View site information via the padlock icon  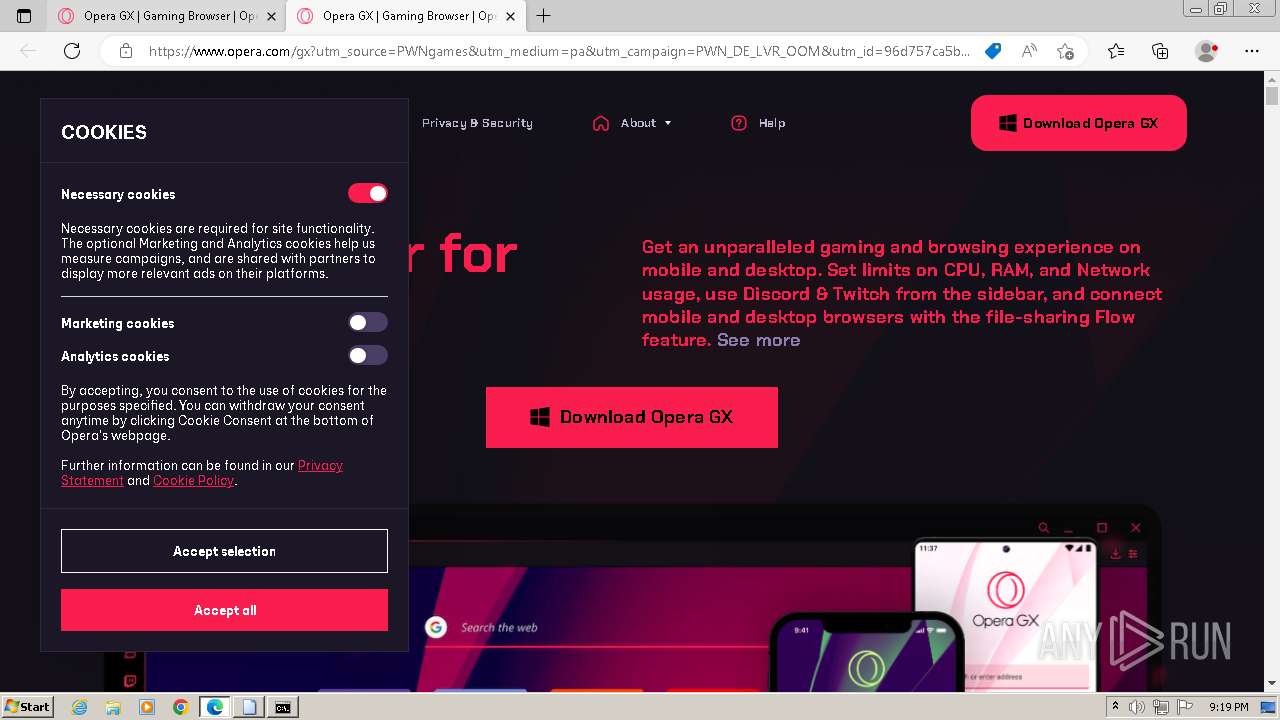coord(125,51)
